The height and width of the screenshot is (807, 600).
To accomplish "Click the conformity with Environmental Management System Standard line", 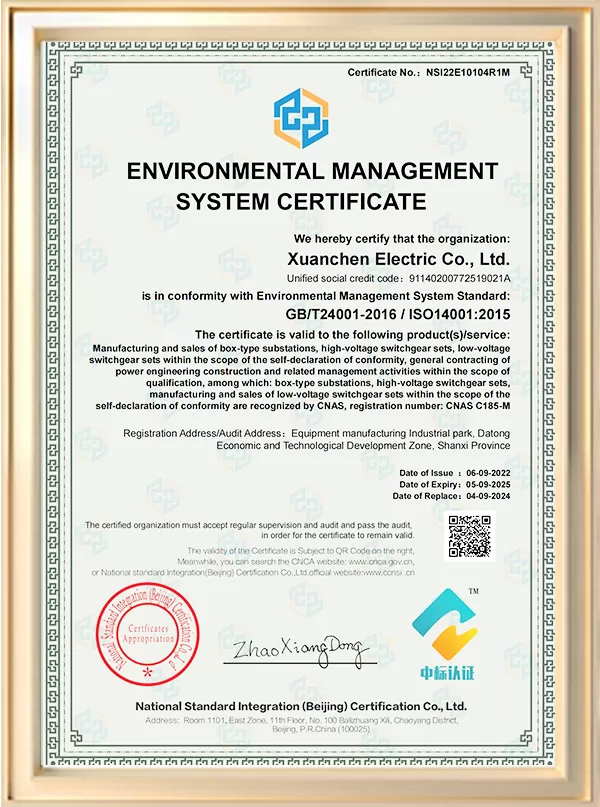I will click(x=326, y=296).
